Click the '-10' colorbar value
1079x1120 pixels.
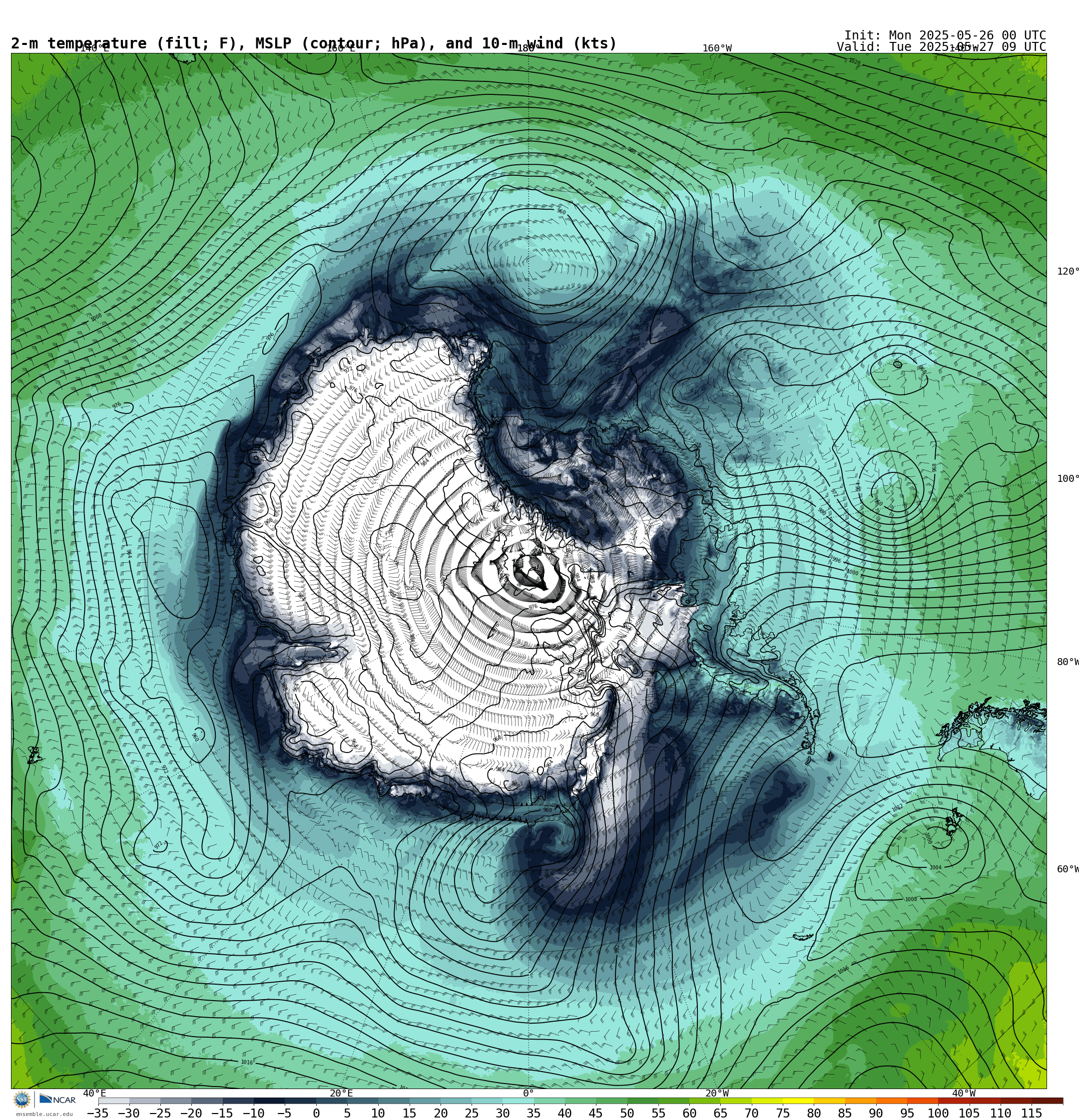point(253,1113)
